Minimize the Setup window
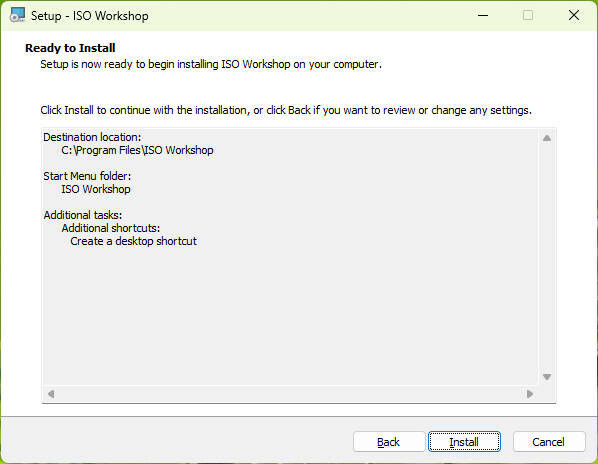Viewport: 598px width, 464px height. click(483, 15)
